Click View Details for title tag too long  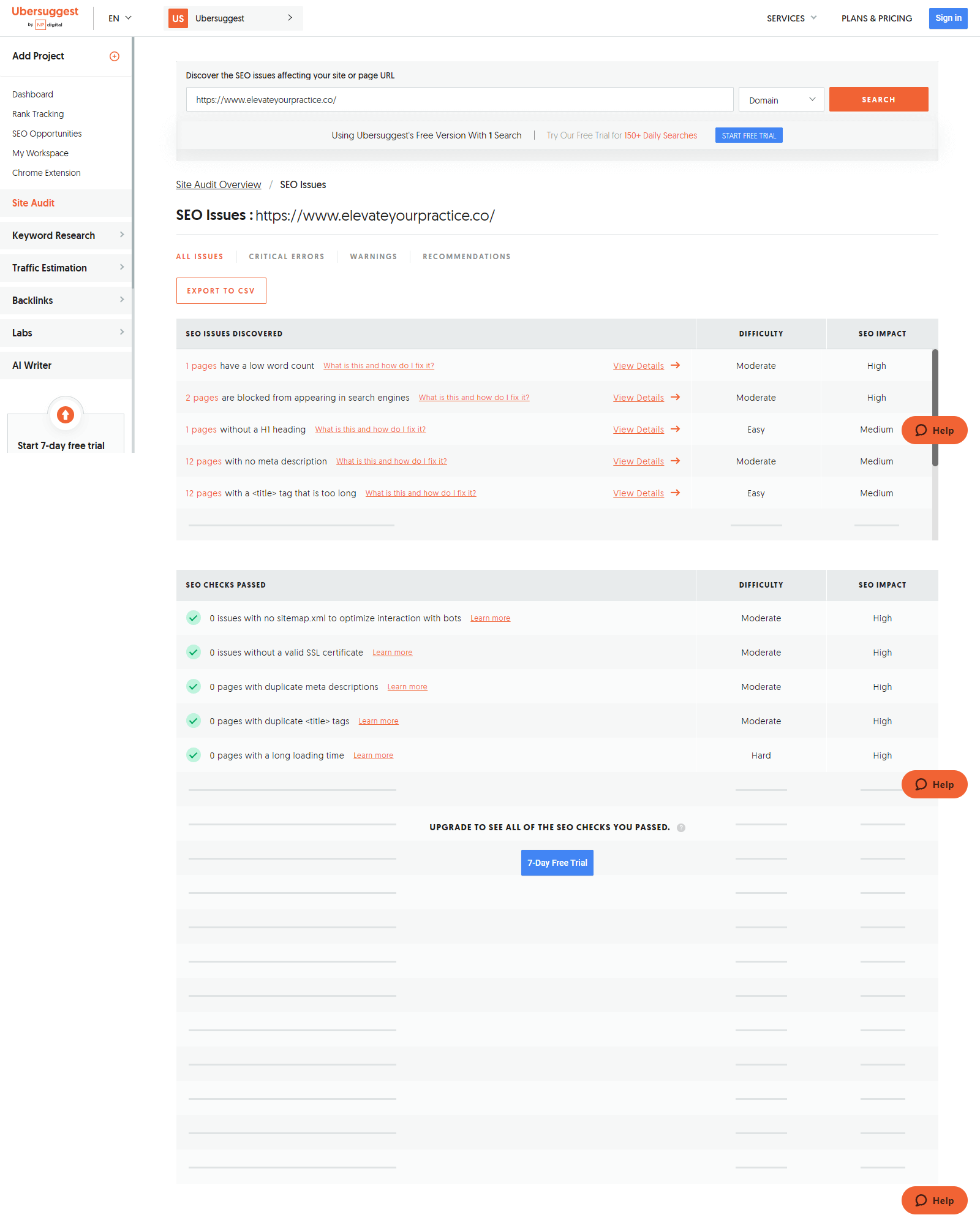[x=639, y=493]
